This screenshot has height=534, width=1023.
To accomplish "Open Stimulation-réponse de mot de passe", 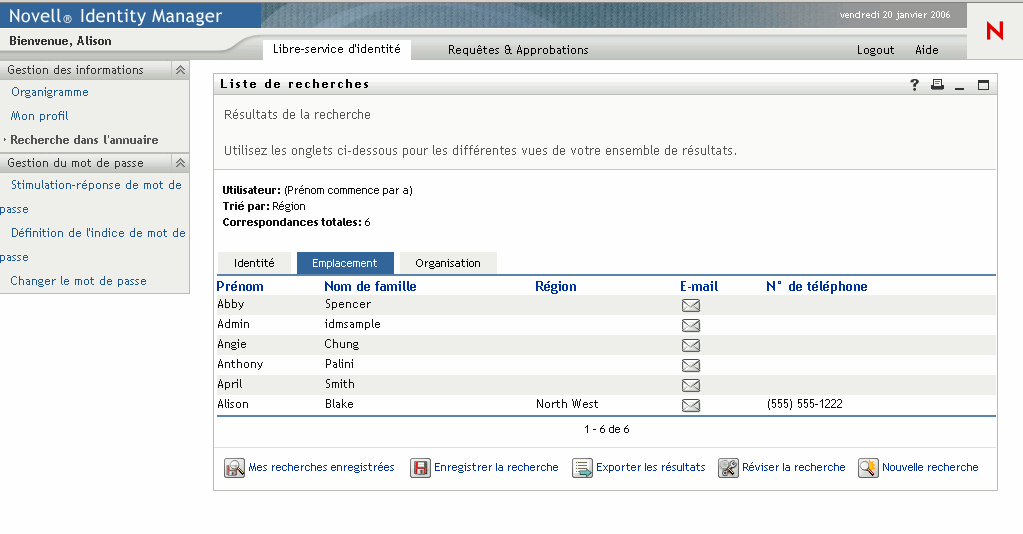I will 96,185.
